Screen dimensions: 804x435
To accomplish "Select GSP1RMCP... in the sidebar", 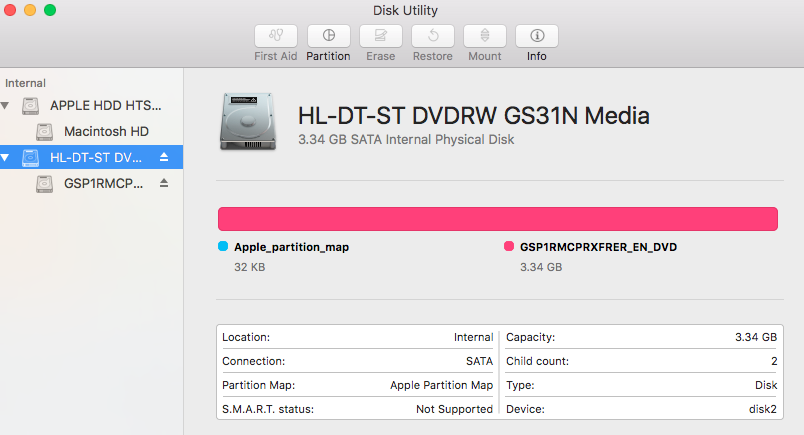I will [x=91, y=183].
